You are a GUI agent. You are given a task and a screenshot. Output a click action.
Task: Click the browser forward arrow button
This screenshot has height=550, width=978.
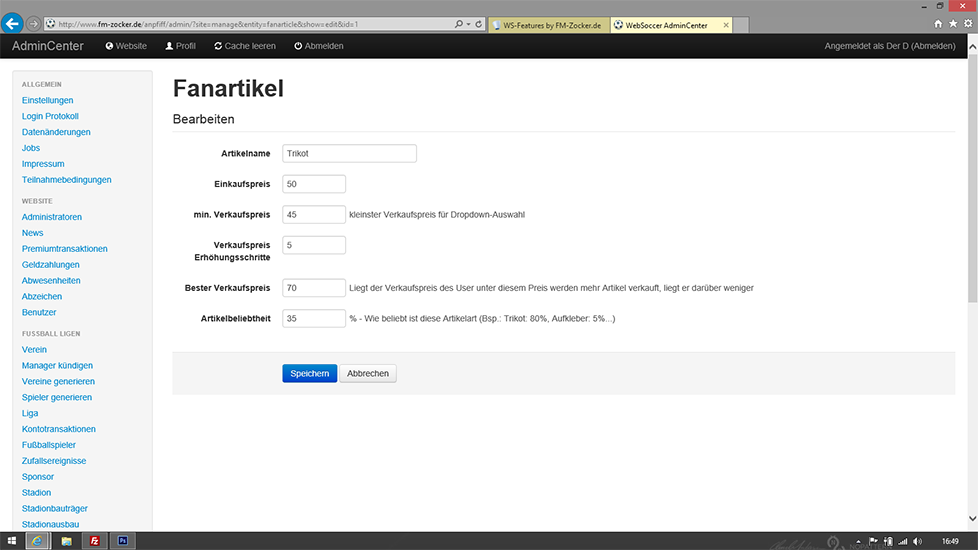34,23
